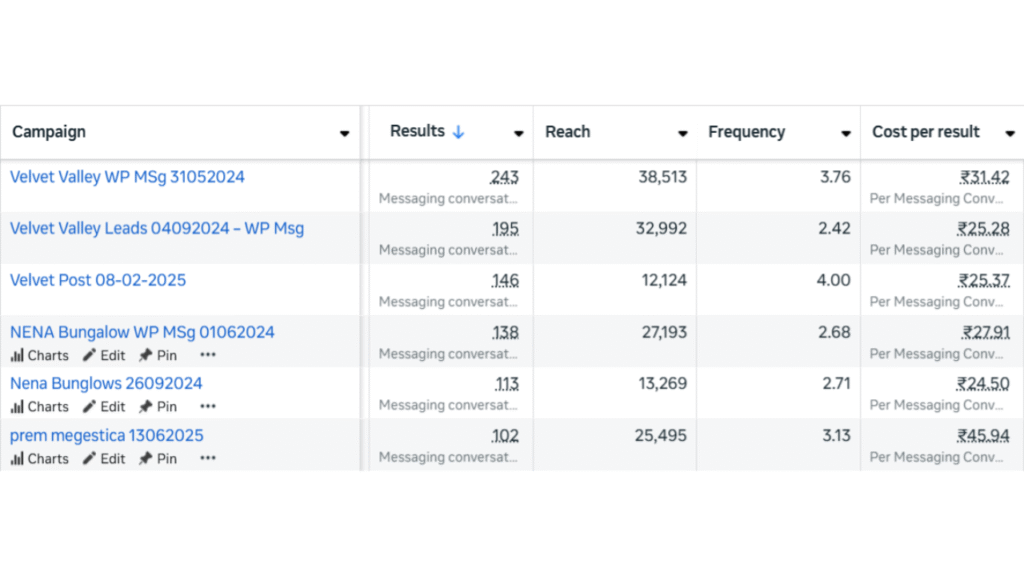
Task: Expand the Campaign column dropdown
Action: [344, 133]
